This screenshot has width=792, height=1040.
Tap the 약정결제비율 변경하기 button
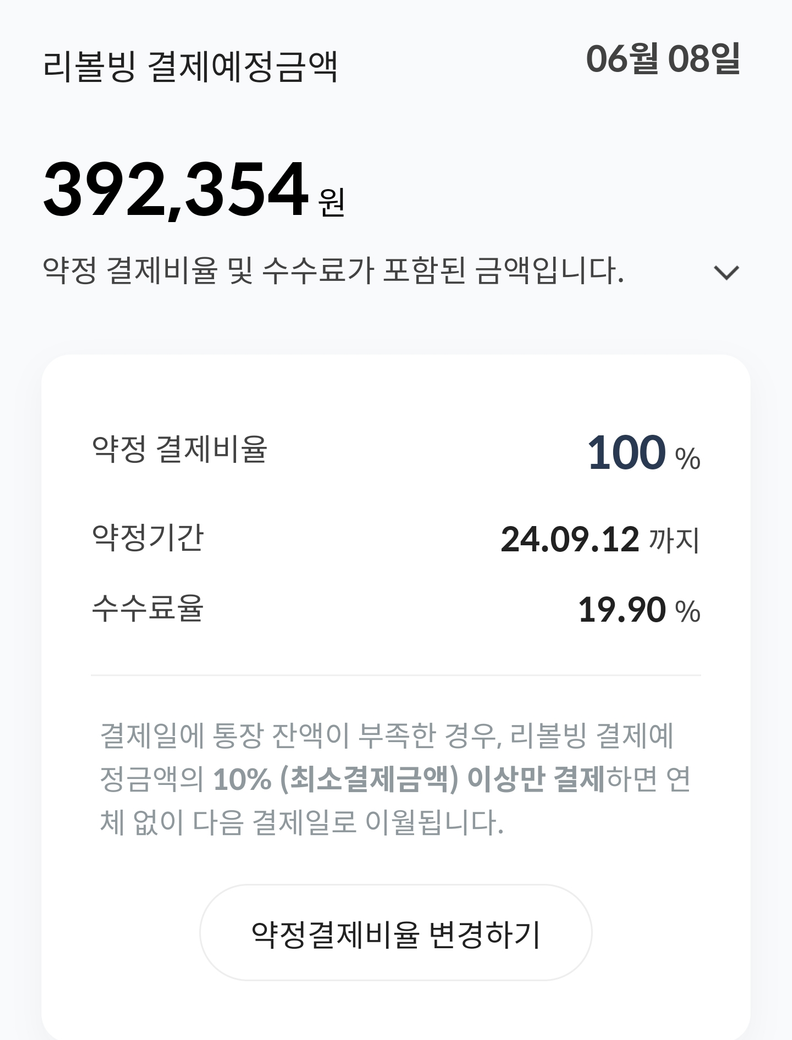[396, 933]
